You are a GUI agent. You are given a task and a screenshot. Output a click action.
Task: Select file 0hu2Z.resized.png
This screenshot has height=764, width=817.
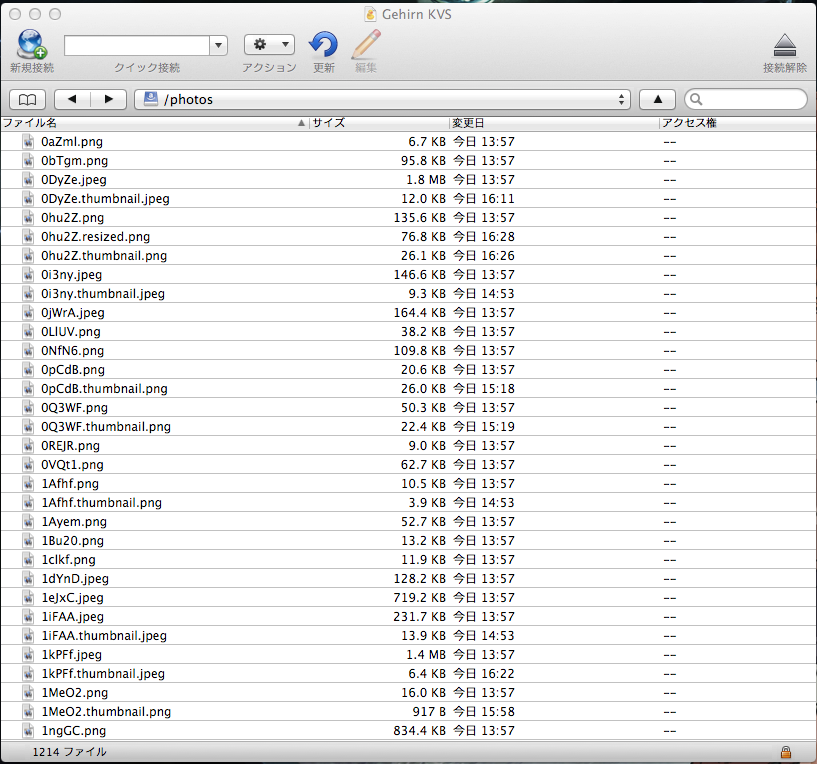click(x=95, y=237)
